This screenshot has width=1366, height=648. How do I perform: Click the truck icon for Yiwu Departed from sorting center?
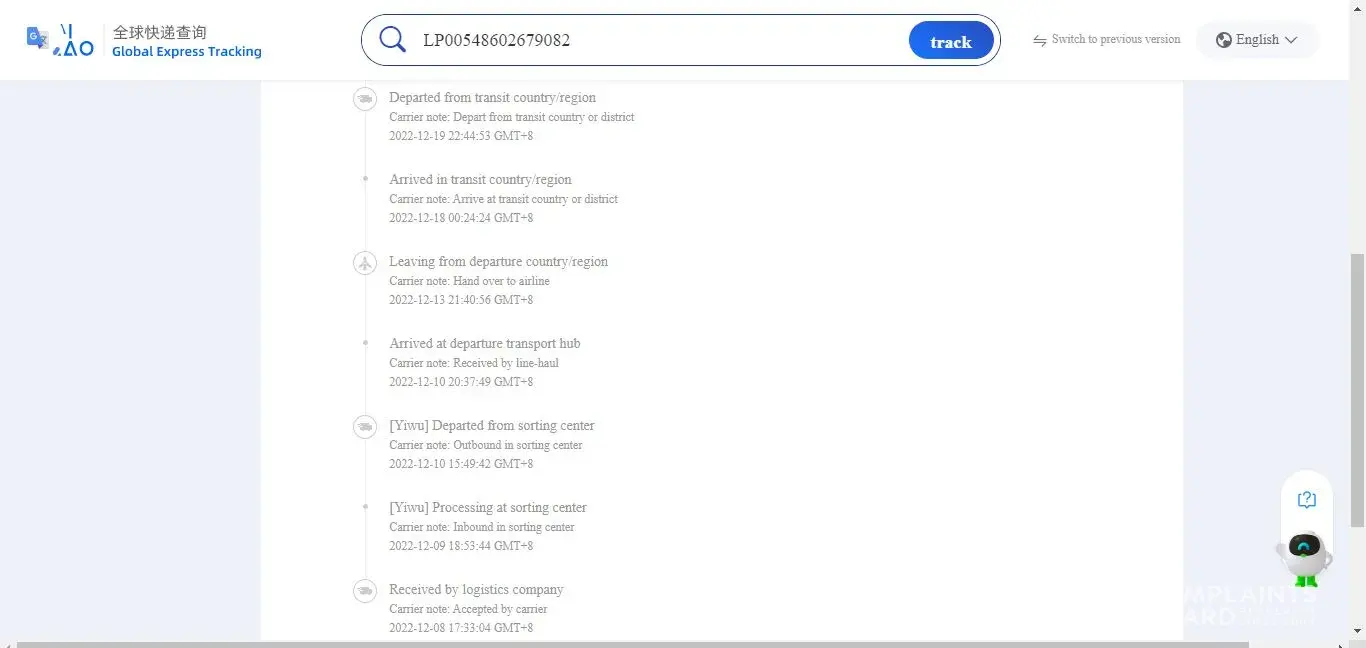click(365, 426)
